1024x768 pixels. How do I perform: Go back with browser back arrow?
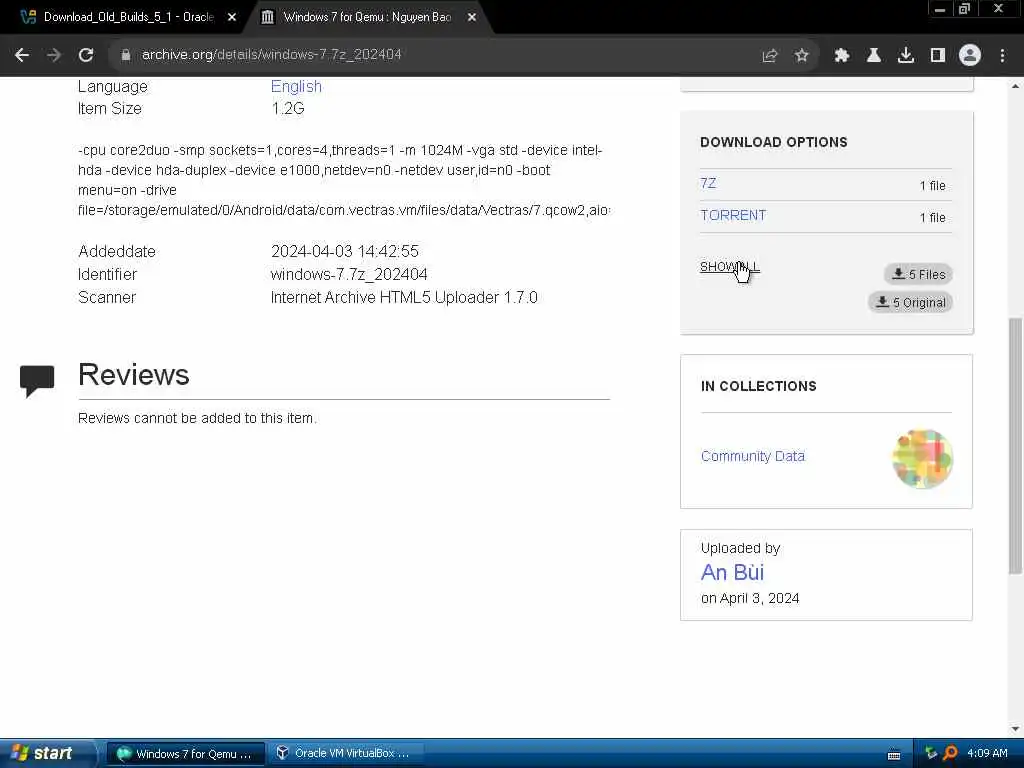coord(22,55)
